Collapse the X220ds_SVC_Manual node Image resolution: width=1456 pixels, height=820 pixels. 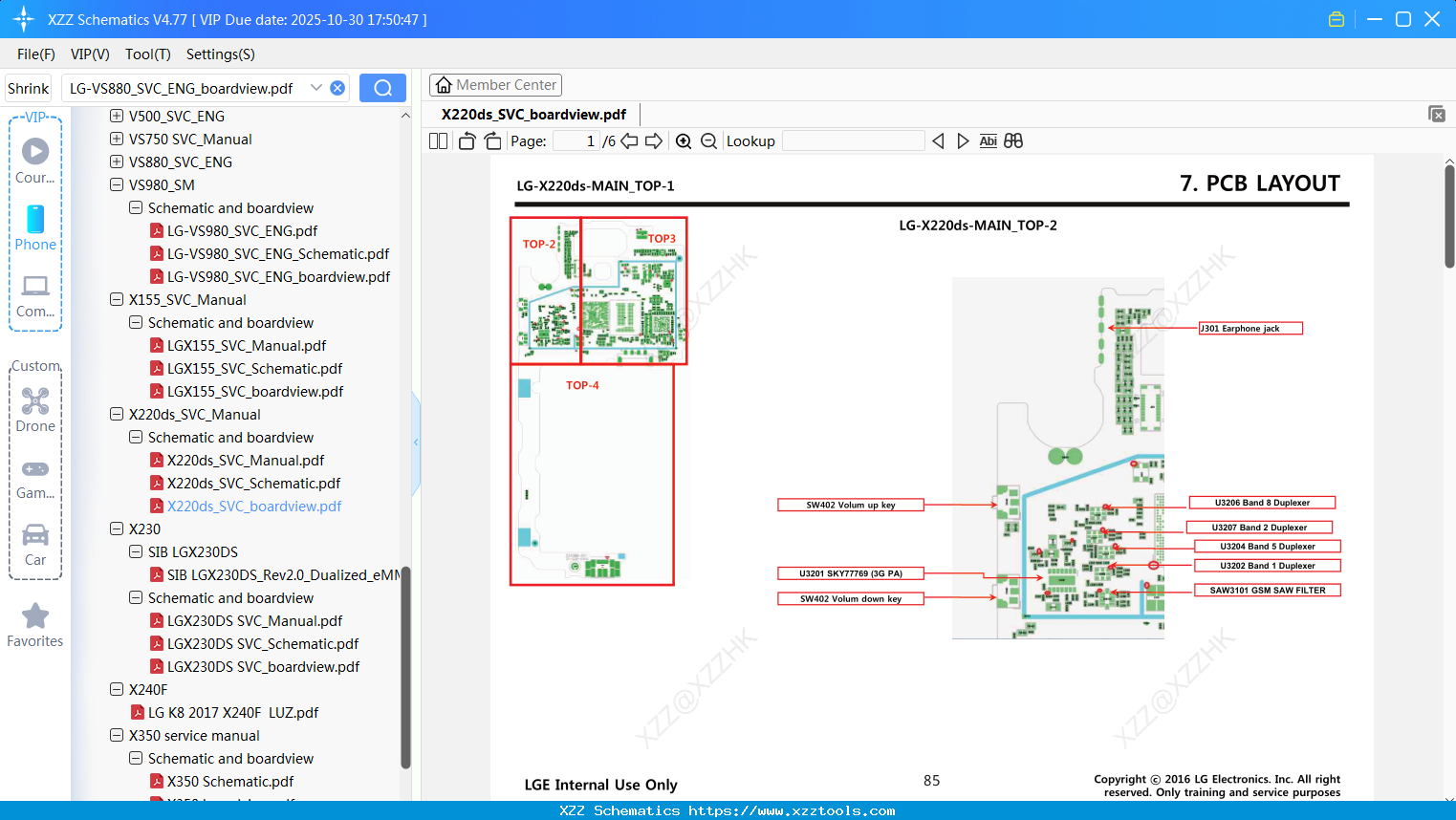pos(116,414)
